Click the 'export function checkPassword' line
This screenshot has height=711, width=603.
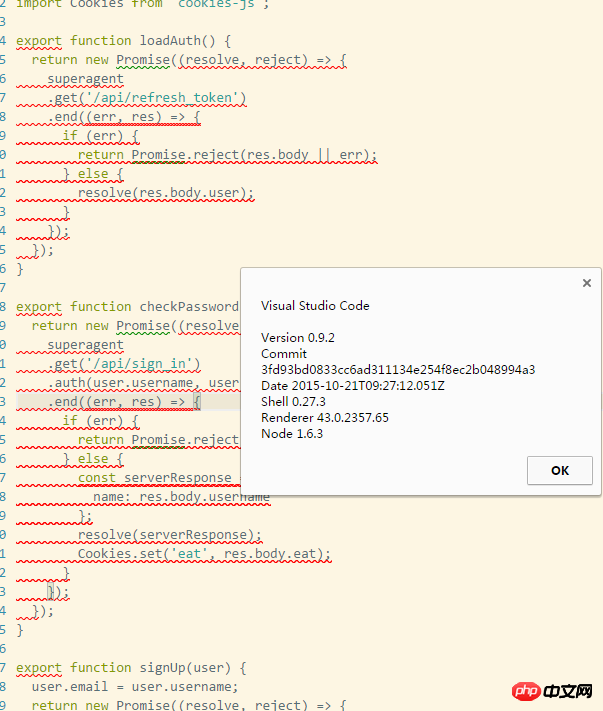pyautogui.click(x=127, y=307)
